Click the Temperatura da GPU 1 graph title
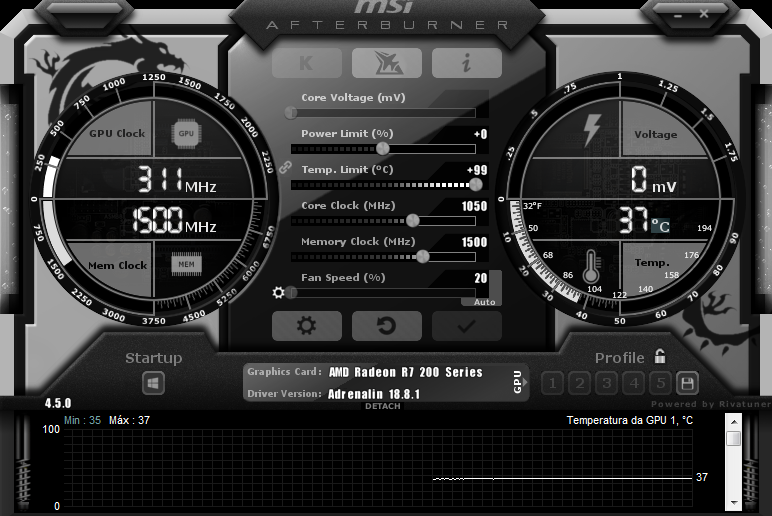 (x=629, y=420)
